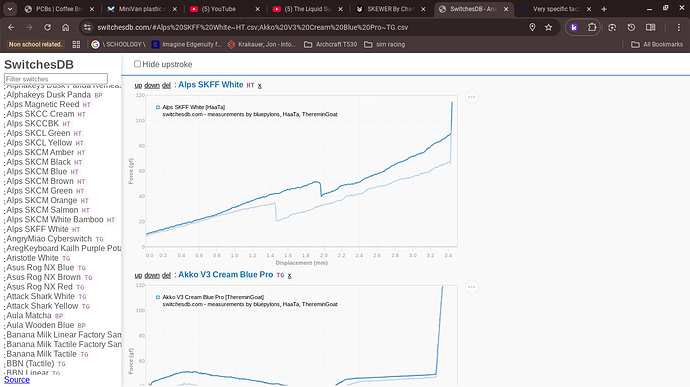Open the Extensions puzzle icon

coord(592,27)
